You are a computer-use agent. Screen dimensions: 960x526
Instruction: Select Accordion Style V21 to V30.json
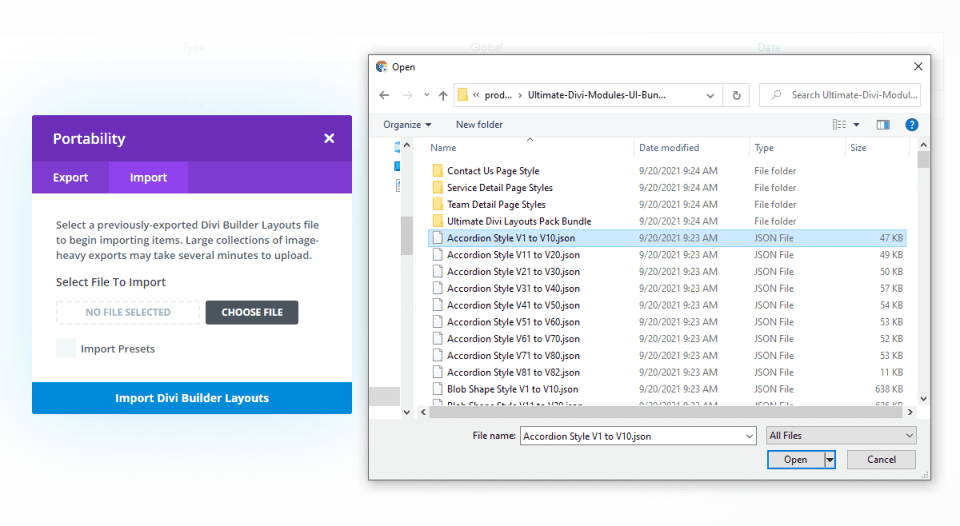[x=667, y=271]
